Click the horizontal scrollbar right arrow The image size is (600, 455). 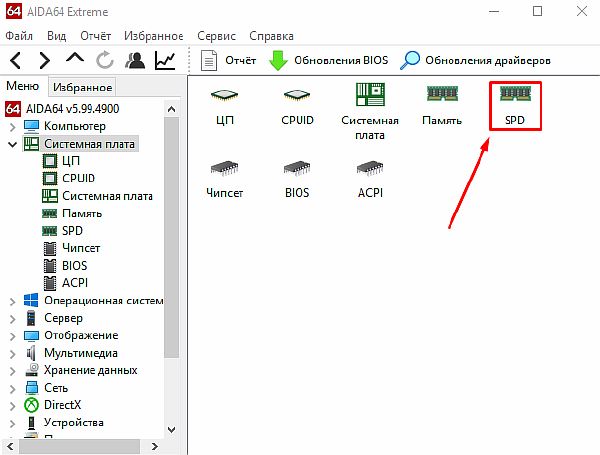click(154, 446)
